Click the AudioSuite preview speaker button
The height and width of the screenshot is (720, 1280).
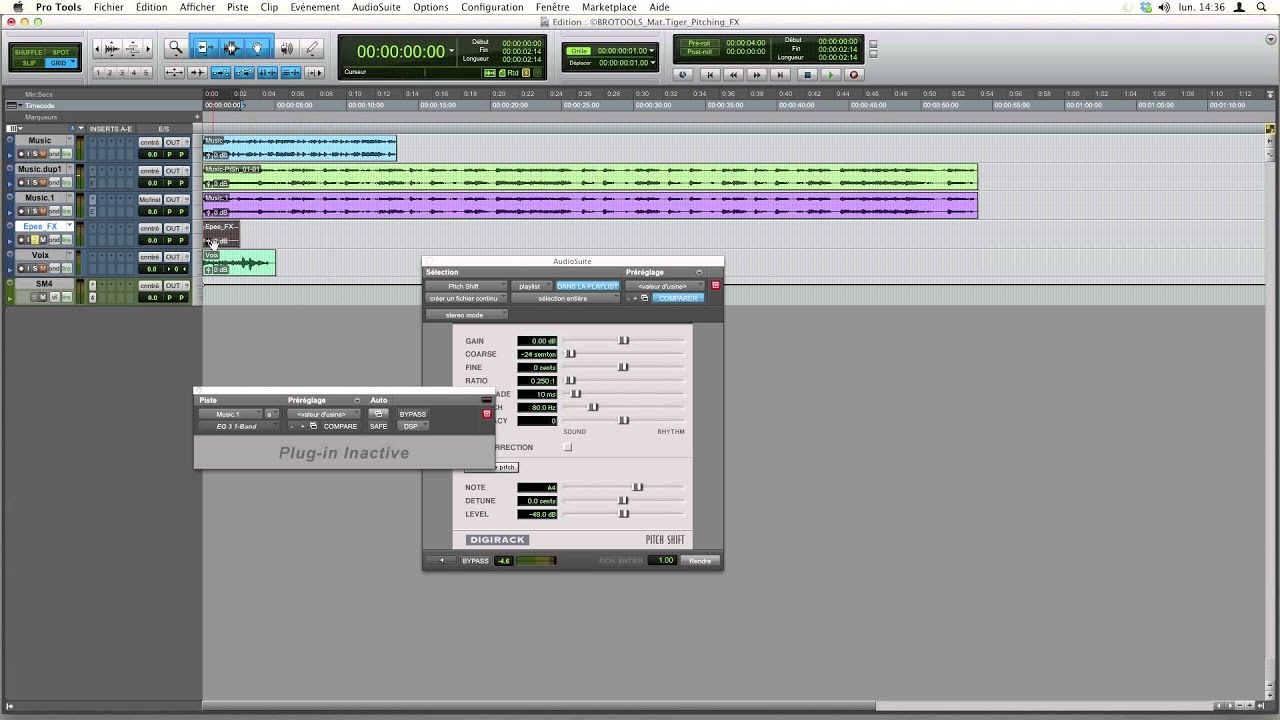point(441,560)
